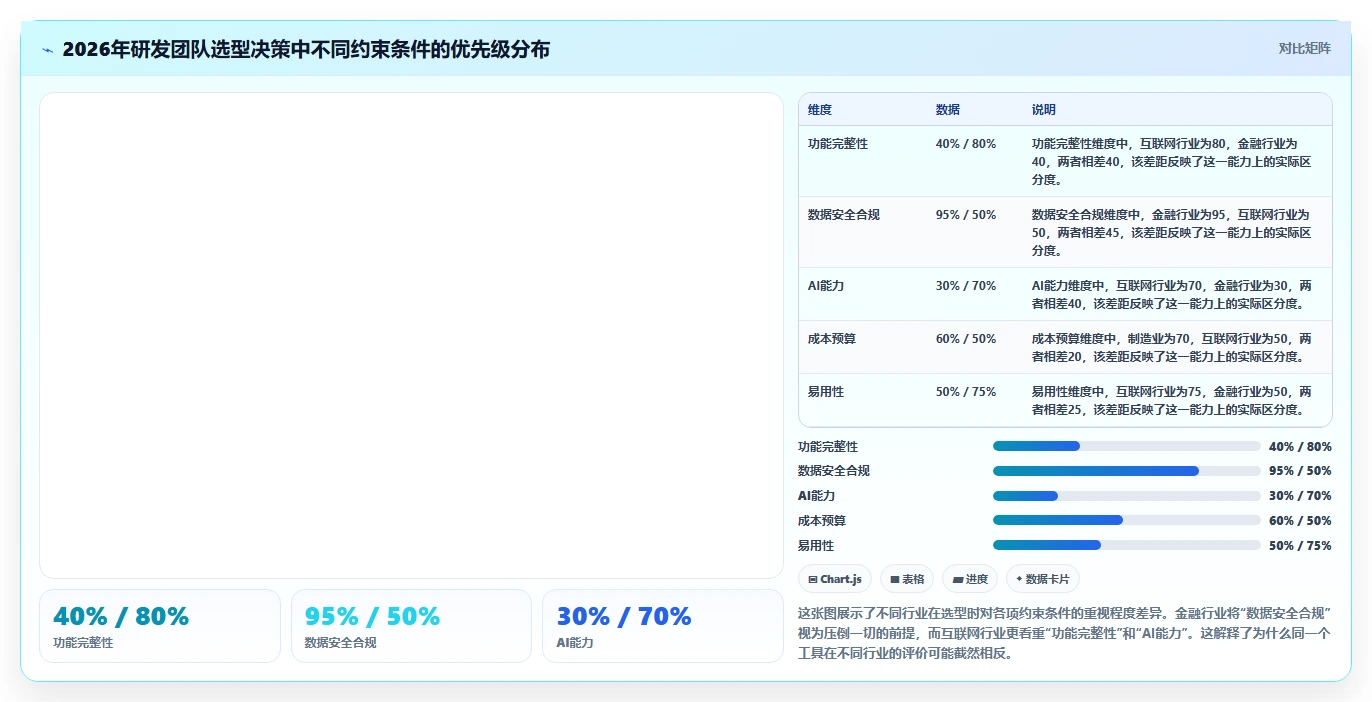This screenshot has width=1372, height=702.
Task: Click the 数据 column header
Action: (x=948, y=110)
